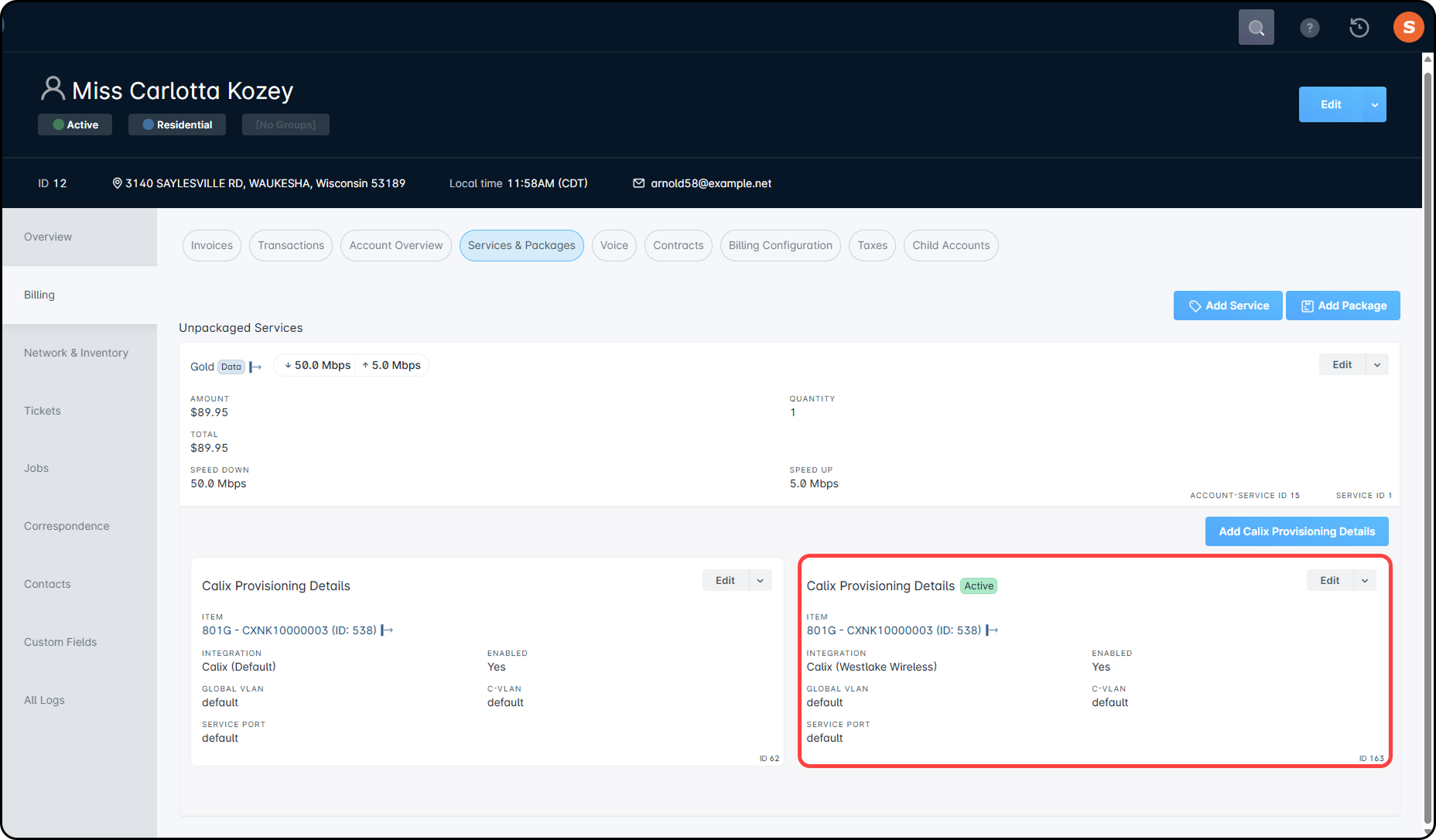
Task: Click the package icon on Add Package
Action: [1308, 306]
